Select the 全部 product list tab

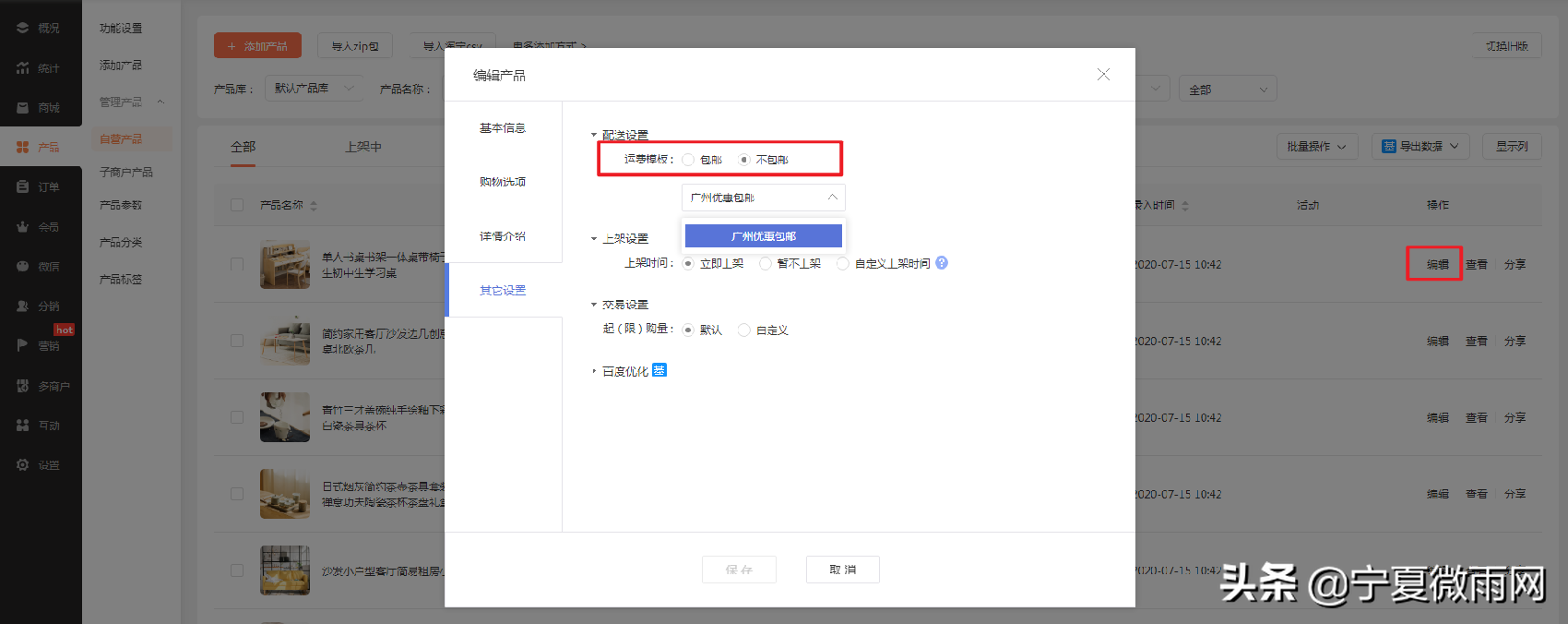point(244,147)
